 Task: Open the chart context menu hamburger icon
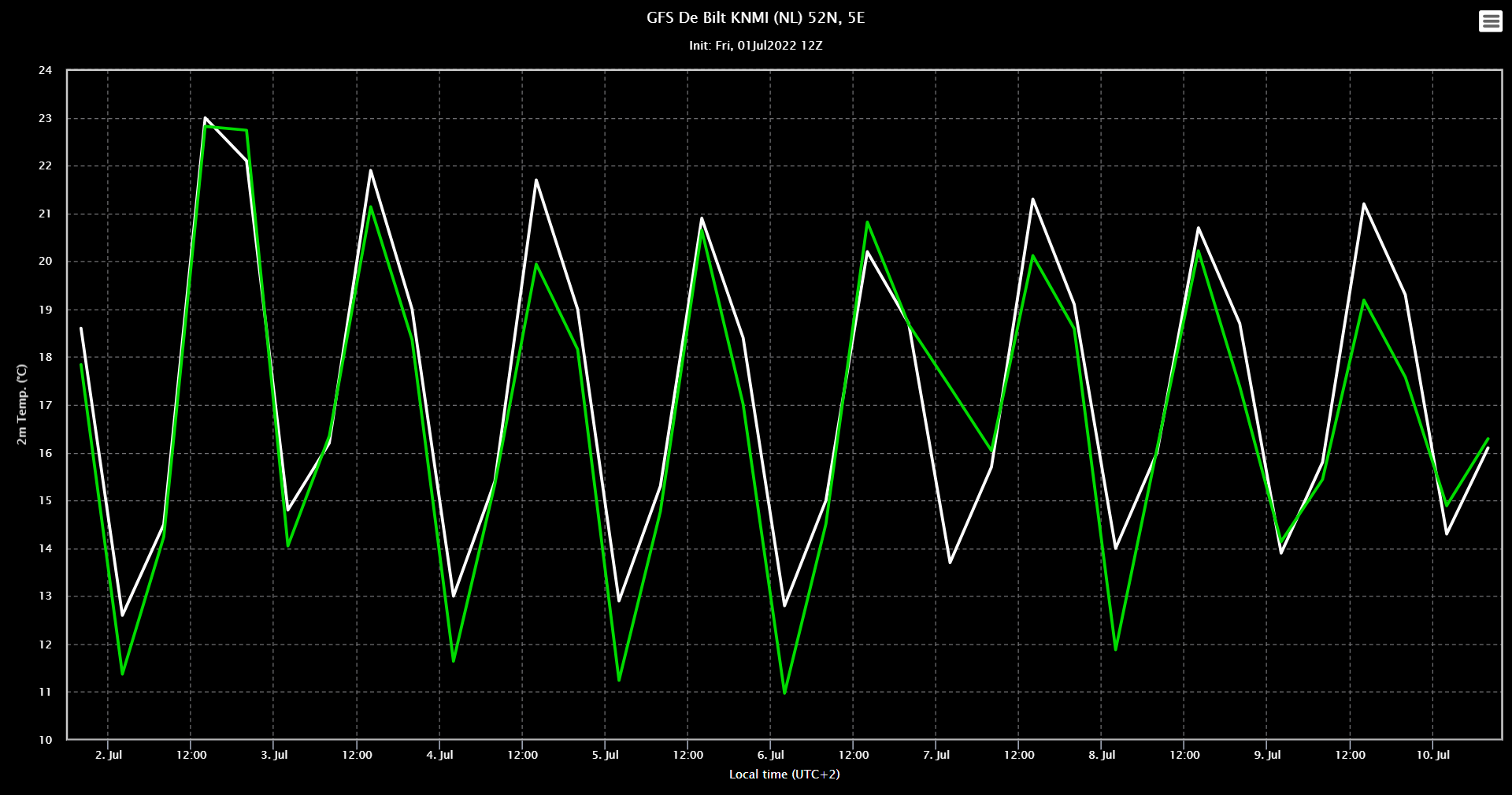pos(1490,21)
